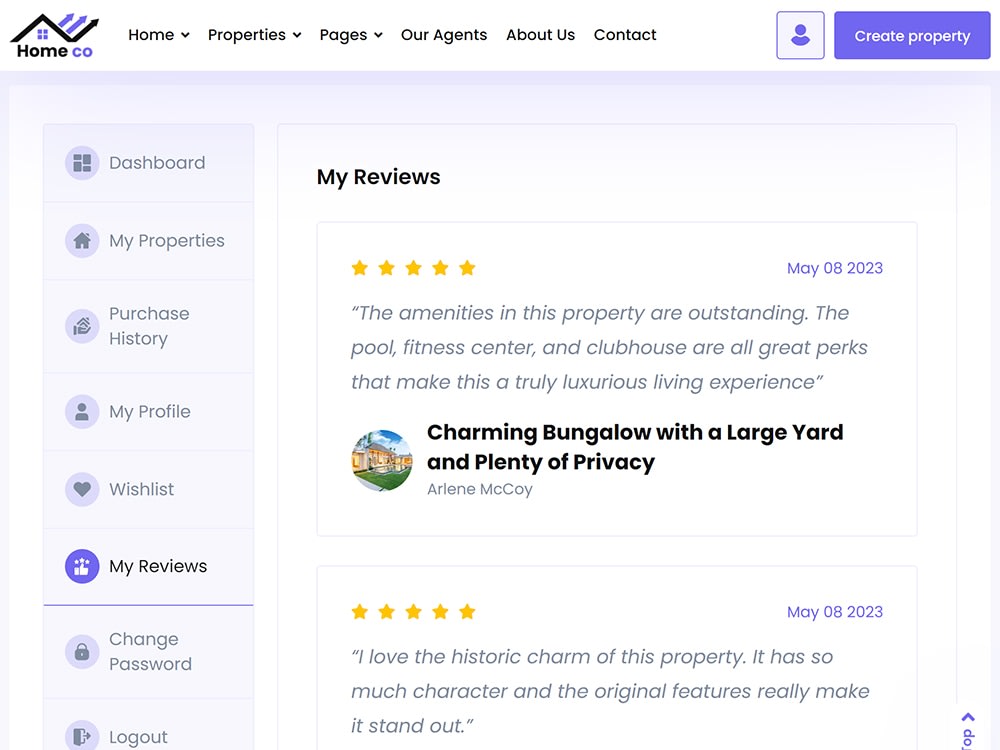The height and width of the screenshot is (750, 1000).
Task: Open the Our Agents menu item
Action: (x=444, y=35)
